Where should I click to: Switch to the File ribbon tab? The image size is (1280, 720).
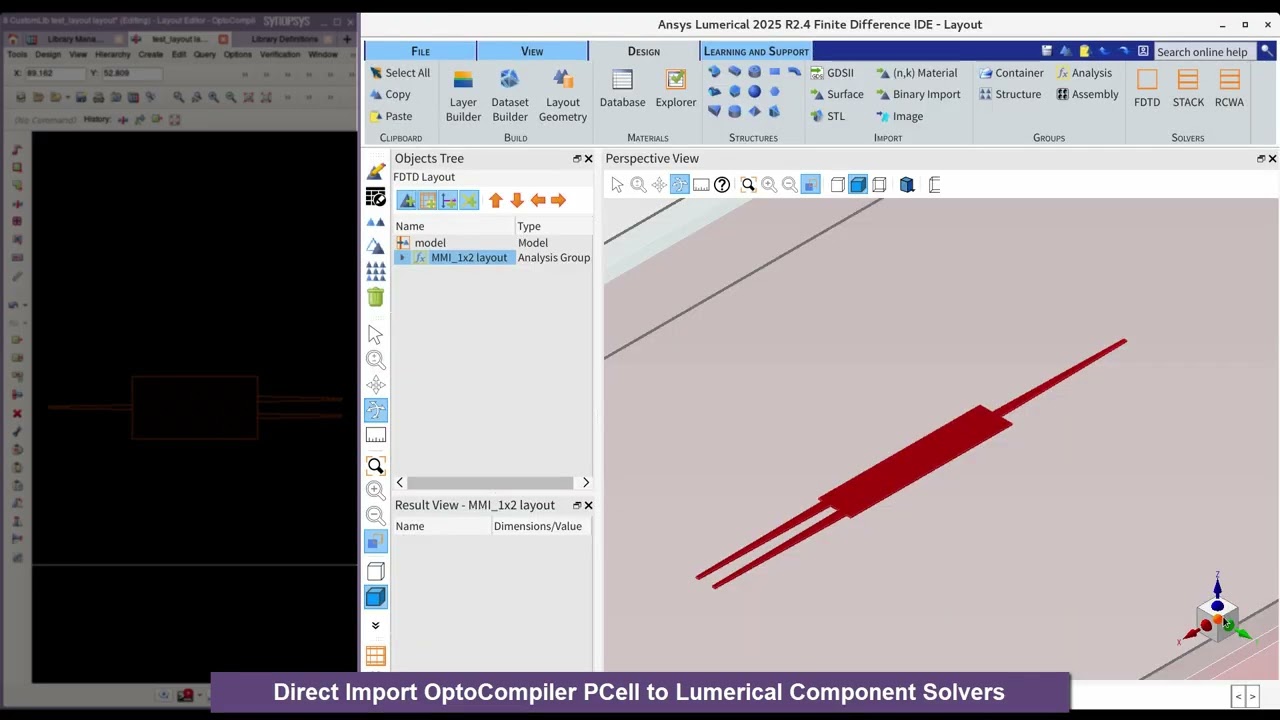point(420,51)
